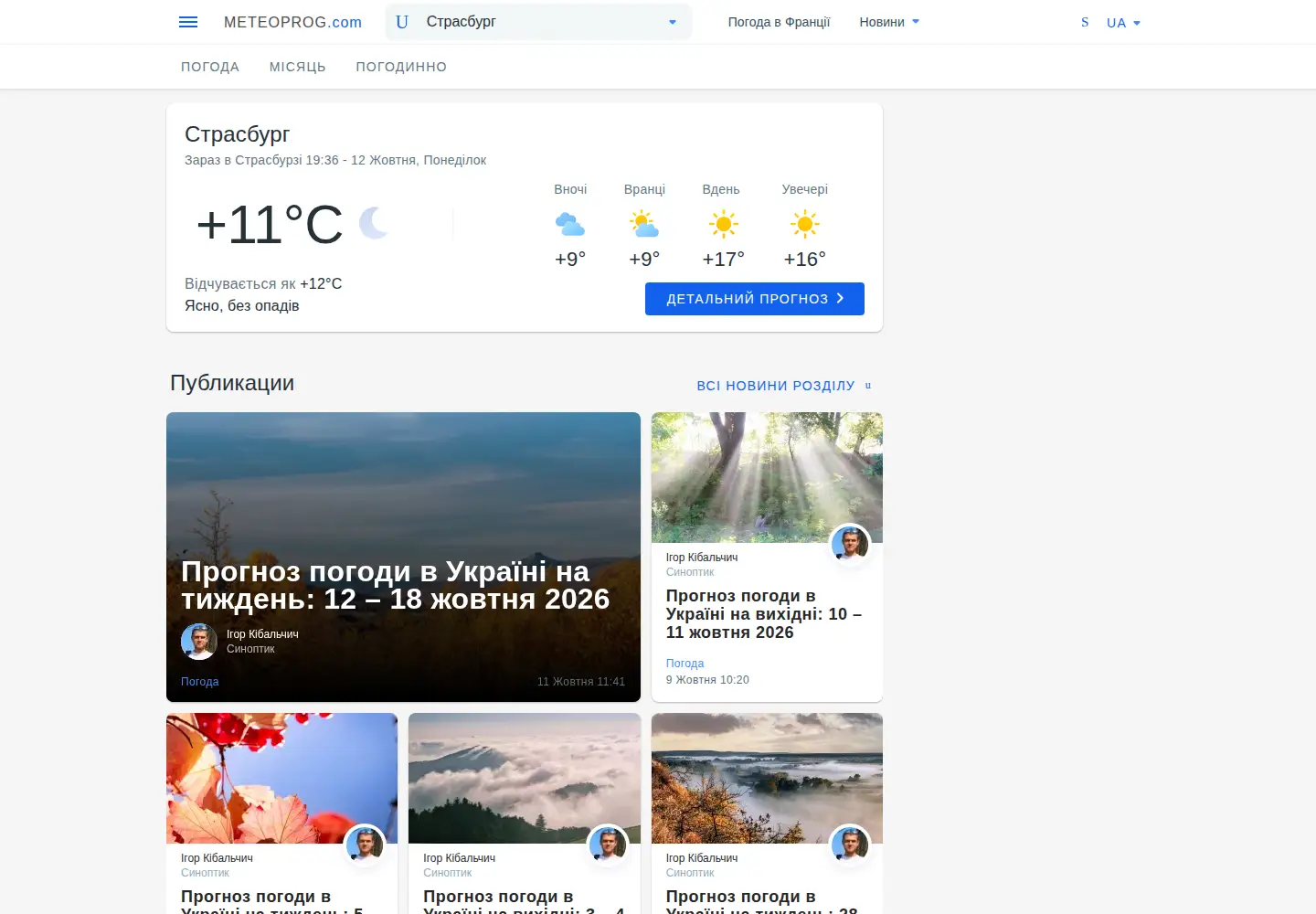This screenshot has height=914, width=1316.
Task: Open the red berries article thumbnail
Action: [281, 778]
